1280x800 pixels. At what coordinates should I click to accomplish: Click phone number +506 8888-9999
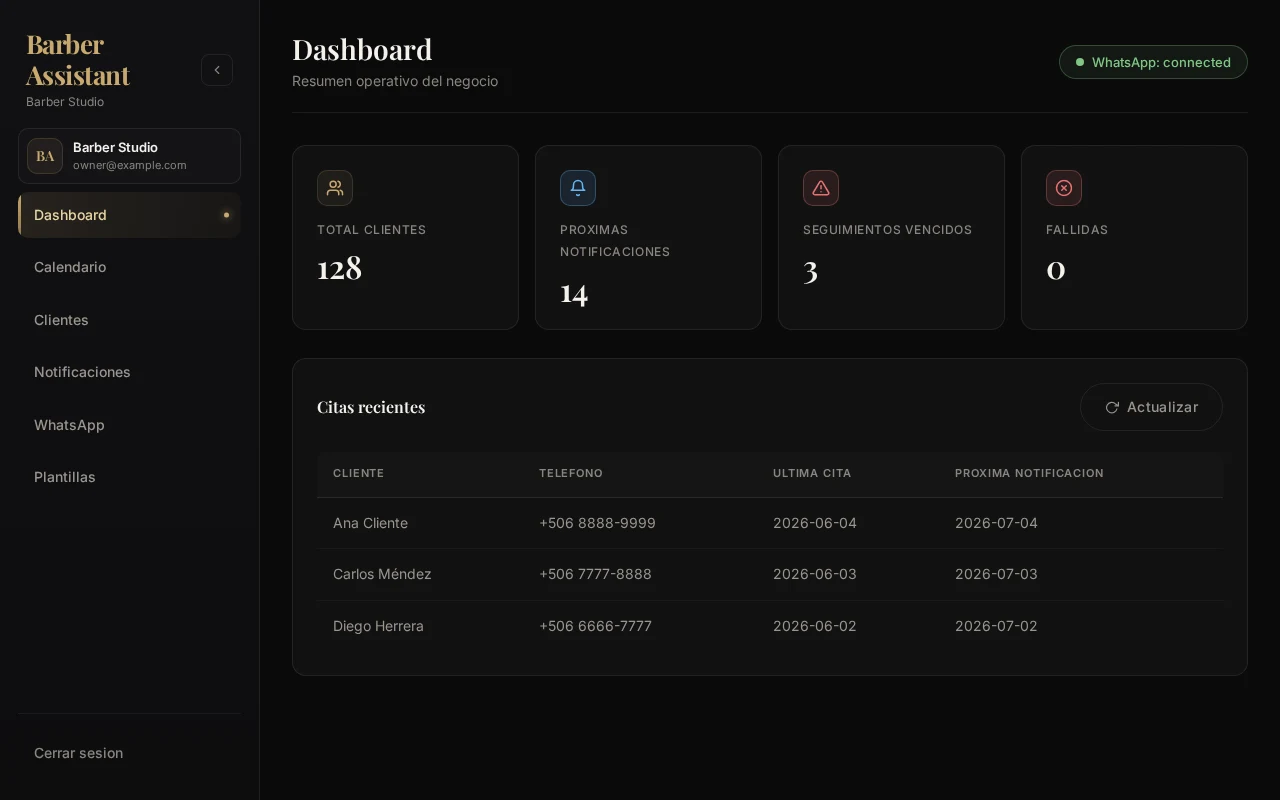click(597, 523)
